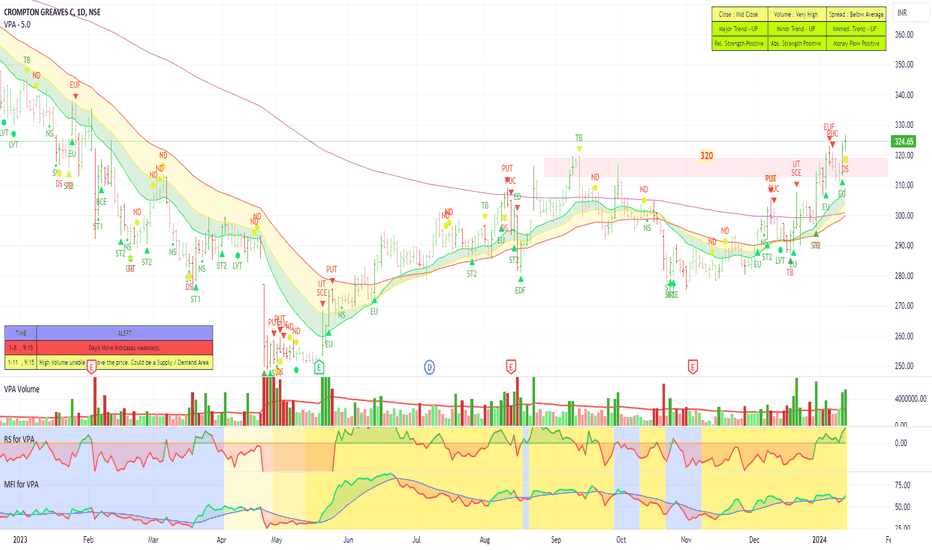Click the Mar label on the time axis
Viewport: 932px width, 550px height.
(x=153, y=540)
